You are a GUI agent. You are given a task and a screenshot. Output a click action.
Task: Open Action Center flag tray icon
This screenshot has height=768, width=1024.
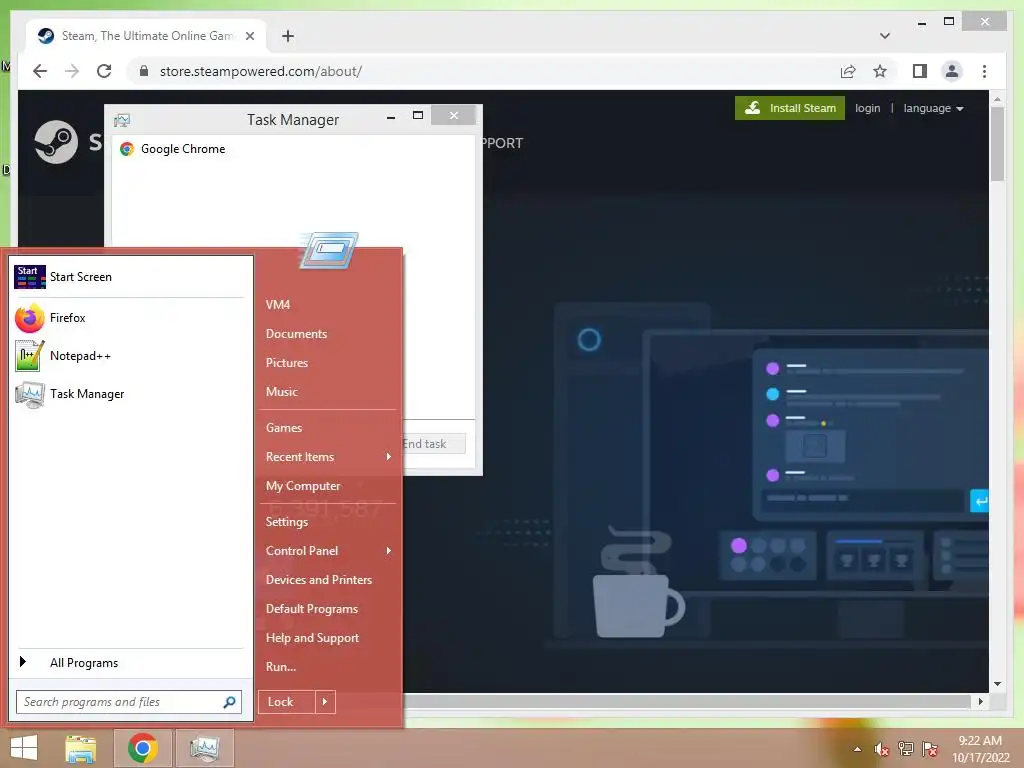930,749
